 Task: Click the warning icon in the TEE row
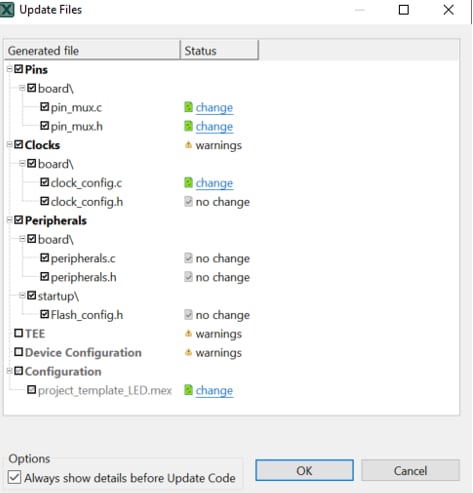click(188, 333)
